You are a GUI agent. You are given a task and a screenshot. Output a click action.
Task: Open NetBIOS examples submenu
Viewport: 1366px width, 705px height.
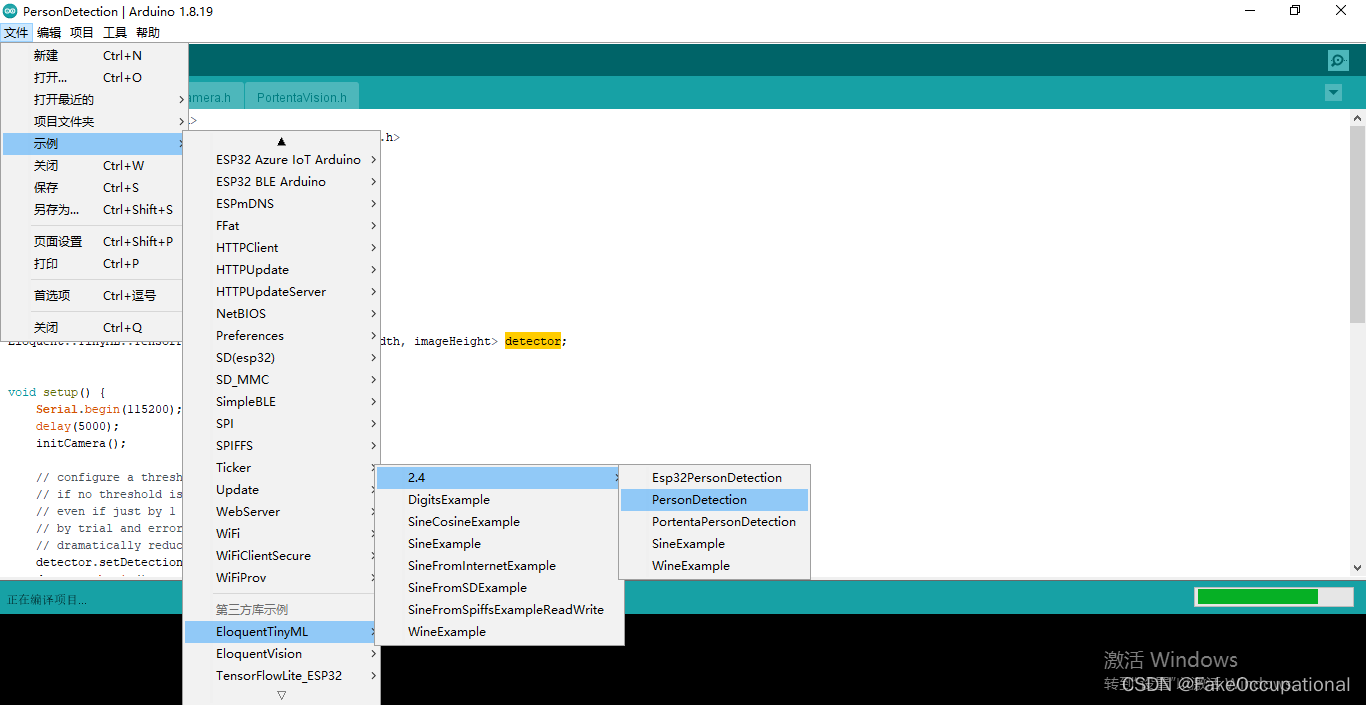282,314
